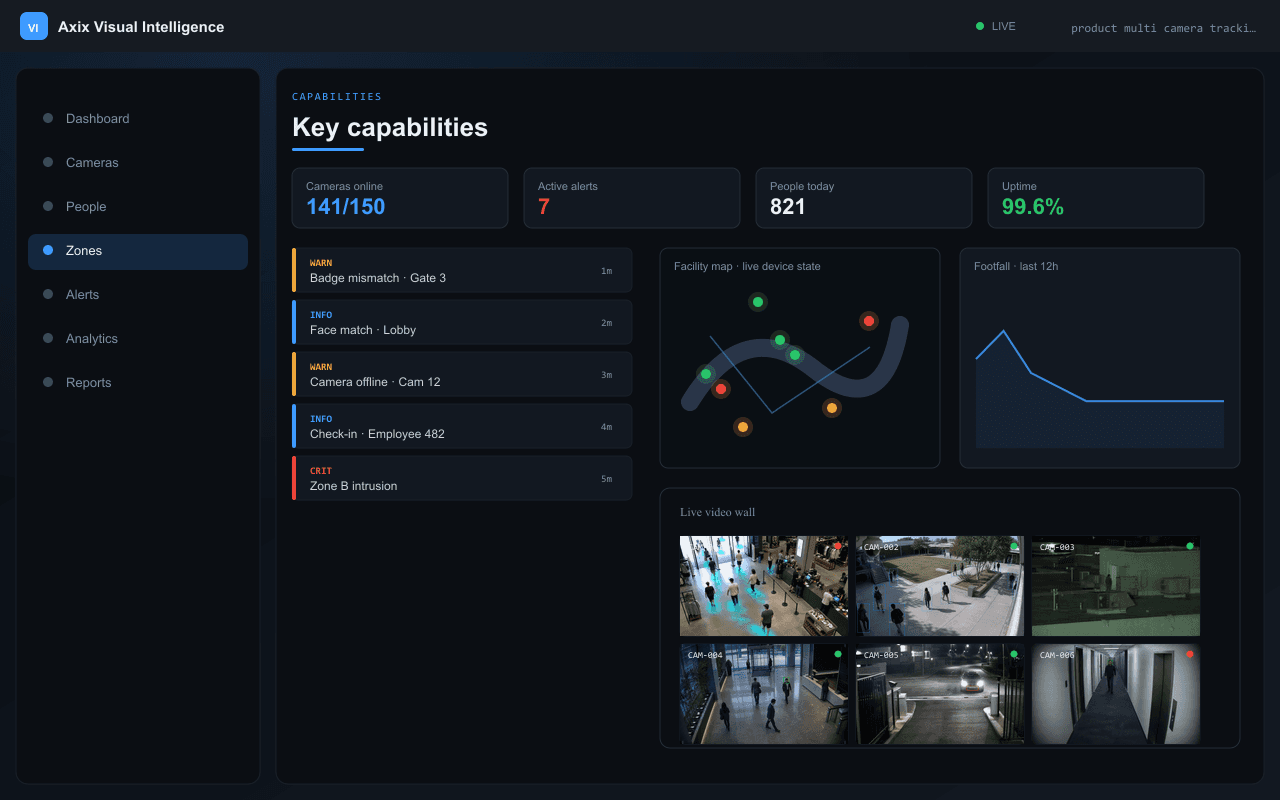Image resolution: width=1280 pixels, height=800 pixels.
Task: Open the Dashboard section
Action: coord(138,118)
